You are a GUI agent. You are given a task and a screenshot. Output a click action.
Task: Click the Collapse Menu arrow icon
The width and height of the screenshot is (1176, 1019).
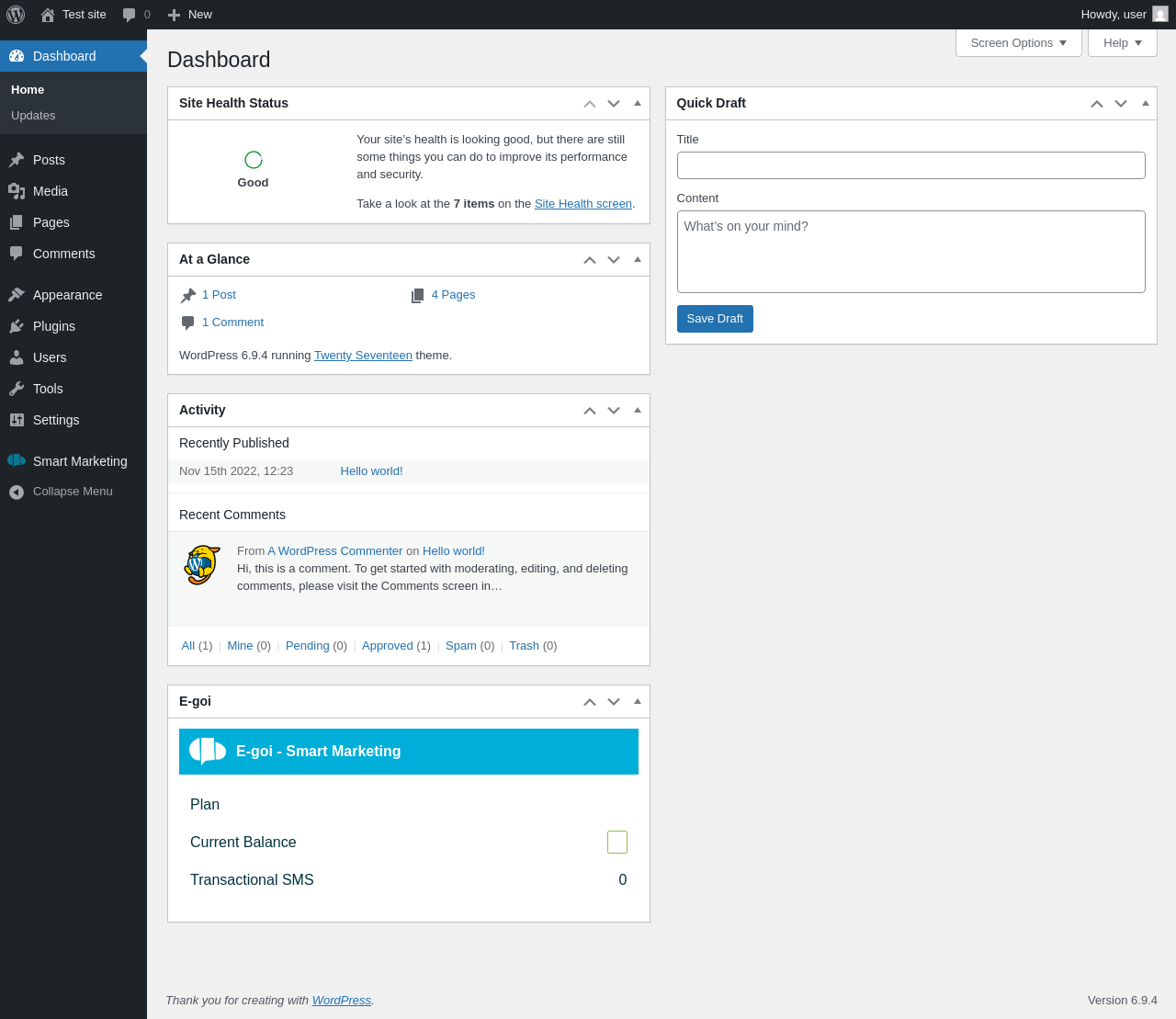17,493
